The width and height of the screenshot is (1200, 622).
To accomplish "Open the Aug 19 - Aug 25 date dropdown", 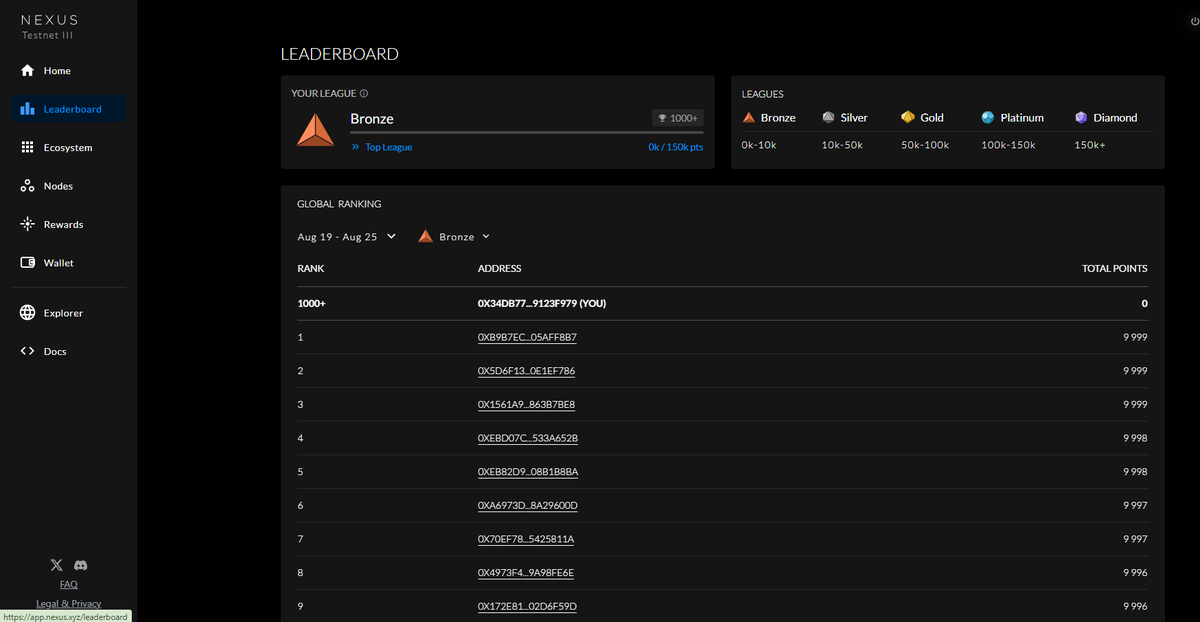I will click(347, 237).
